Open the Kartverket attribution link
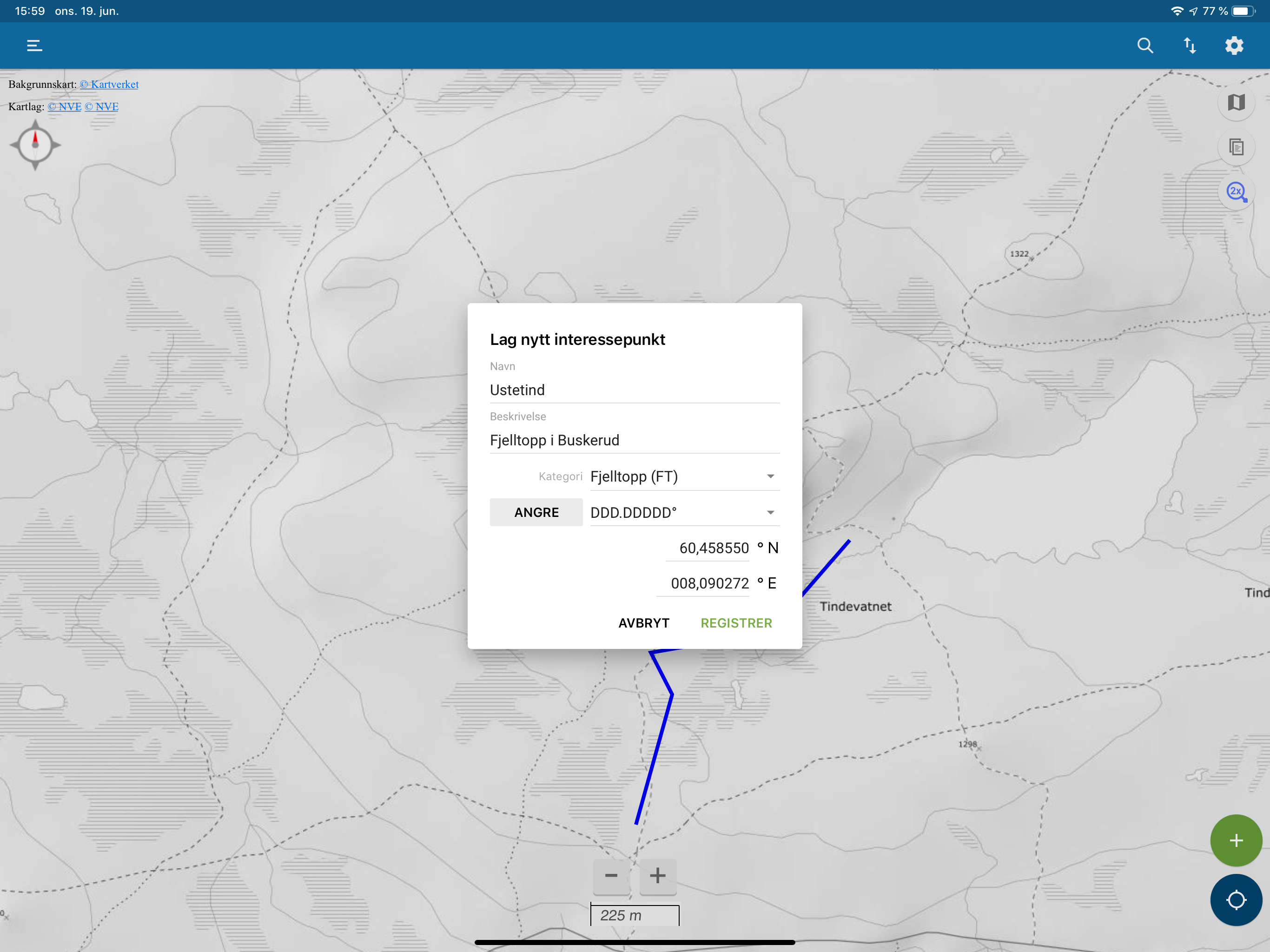 point(109,85)
